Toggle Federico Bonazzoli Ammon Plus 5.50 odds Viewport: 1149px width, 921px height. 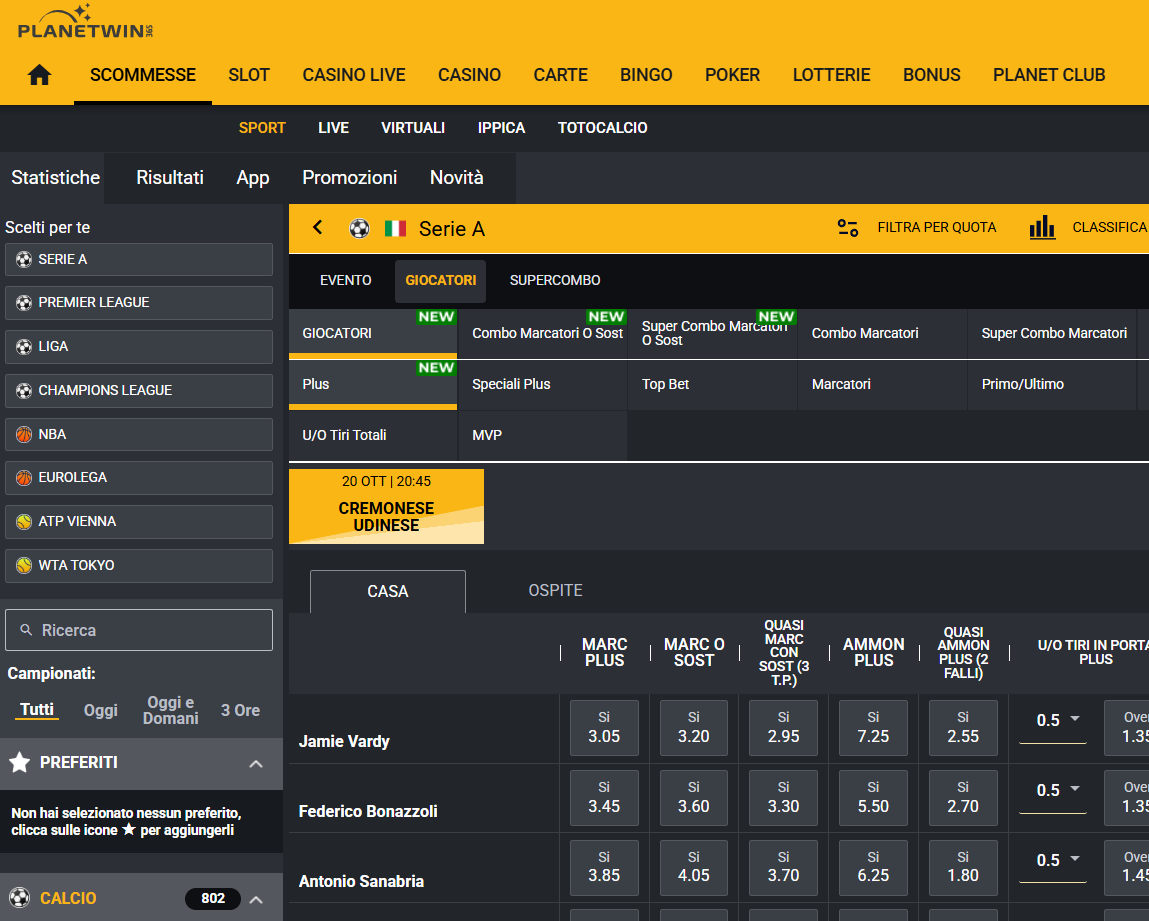point(873,797)
